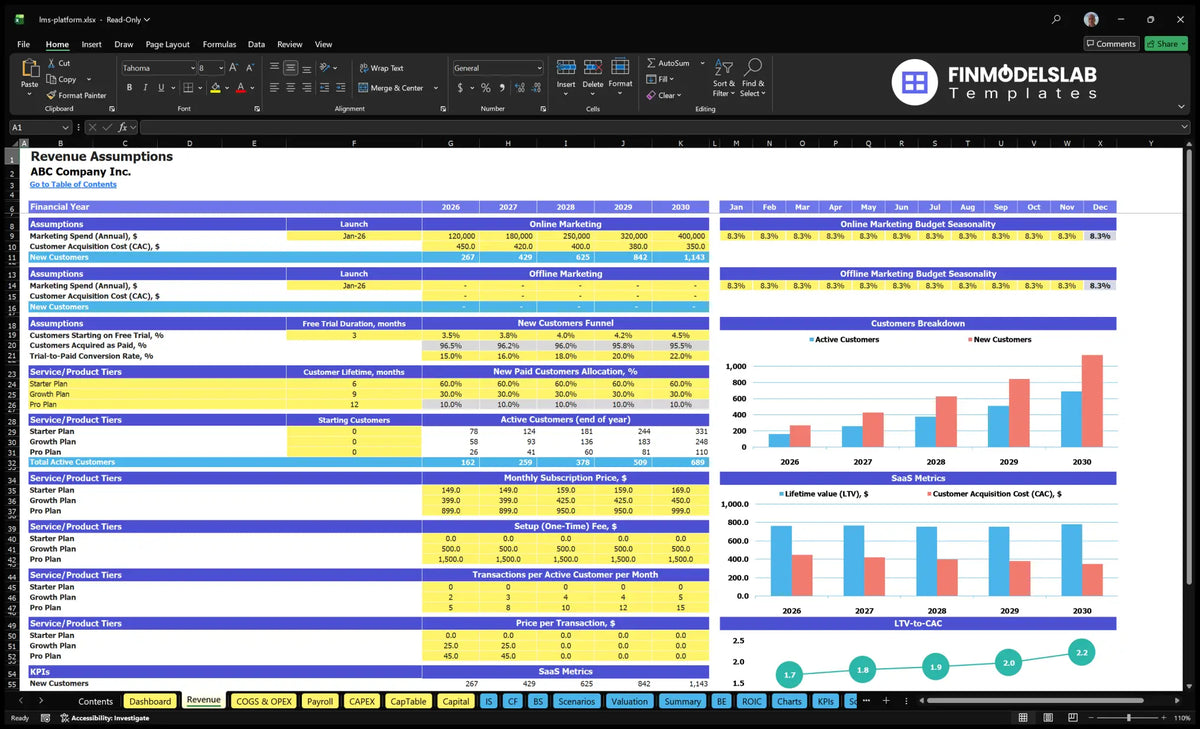Align cell content to bottom
1200x729 pixels.
[307, 68]
